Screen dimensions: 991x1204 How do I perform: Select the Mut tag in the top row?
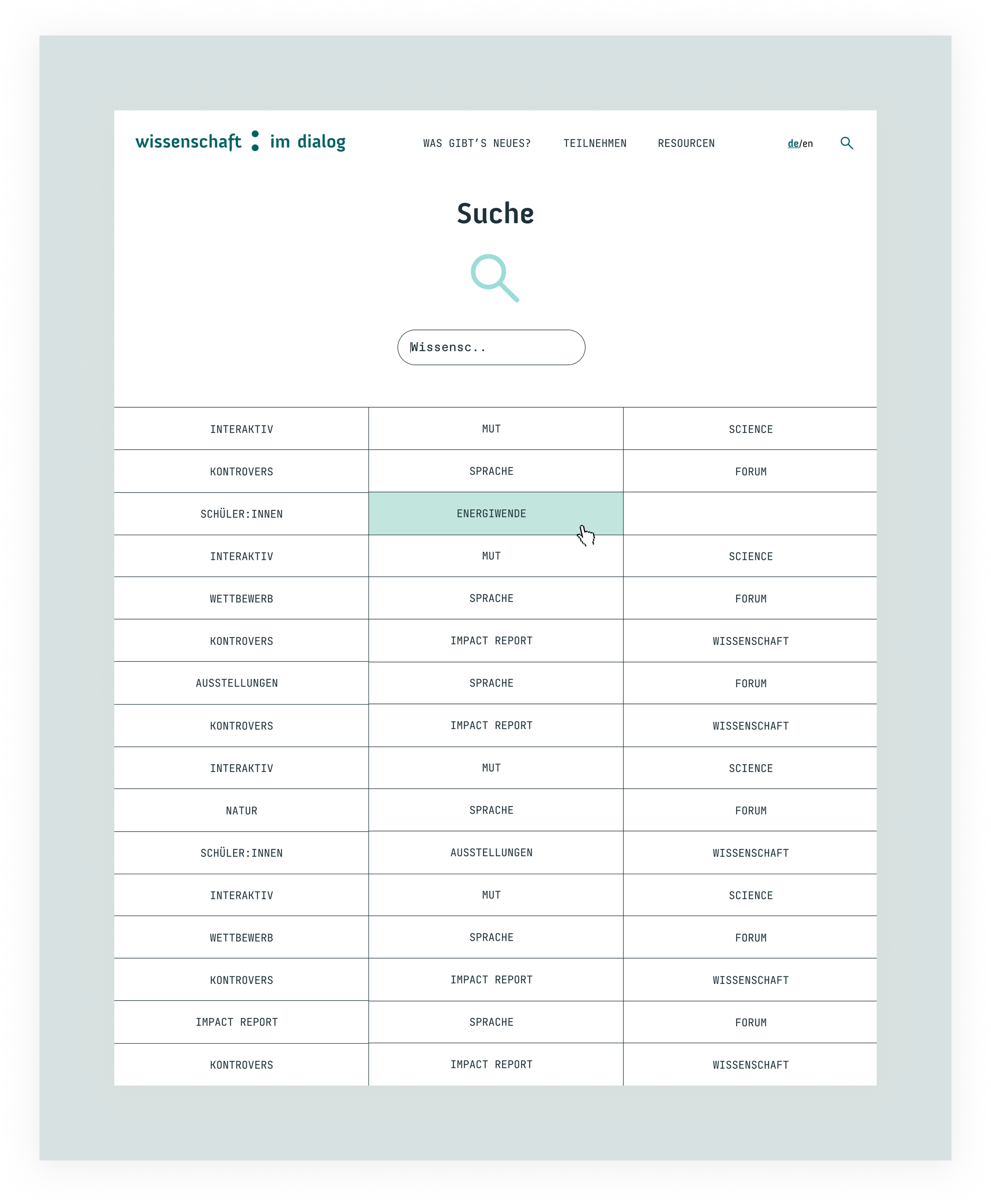(x=492, y=429)
